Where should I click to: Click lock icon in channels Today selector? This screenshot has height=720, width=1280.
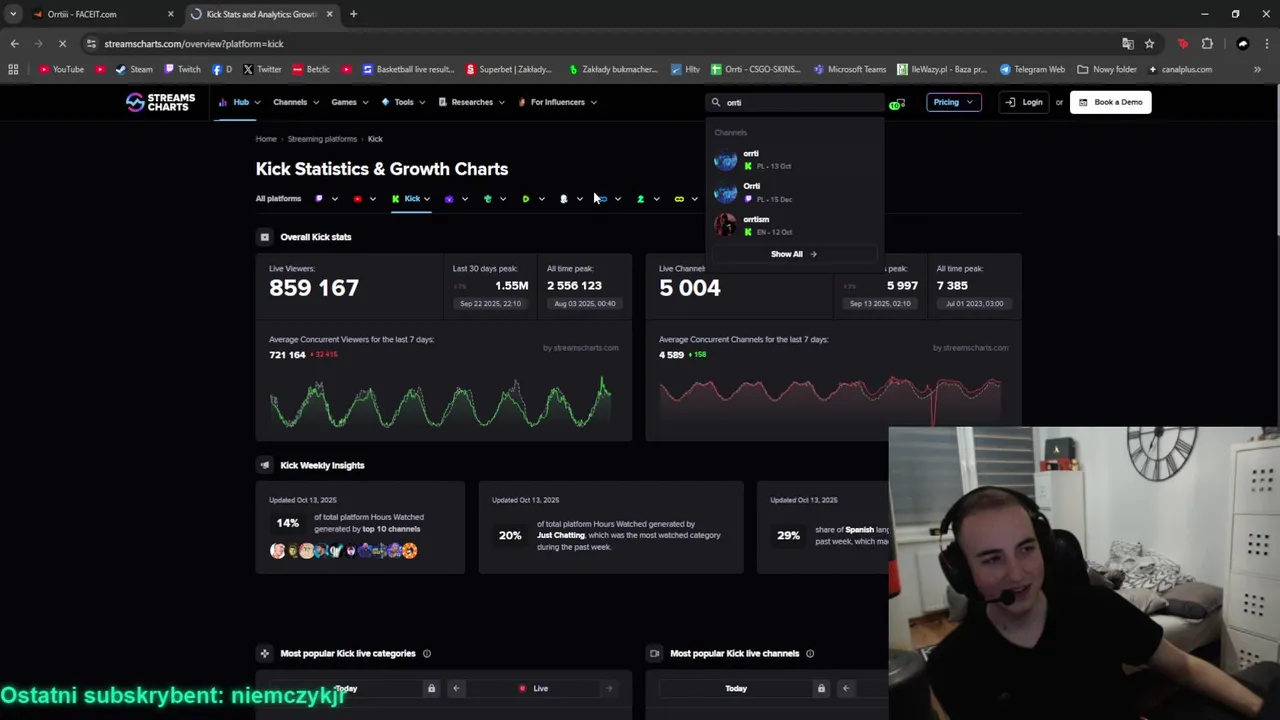821,688
